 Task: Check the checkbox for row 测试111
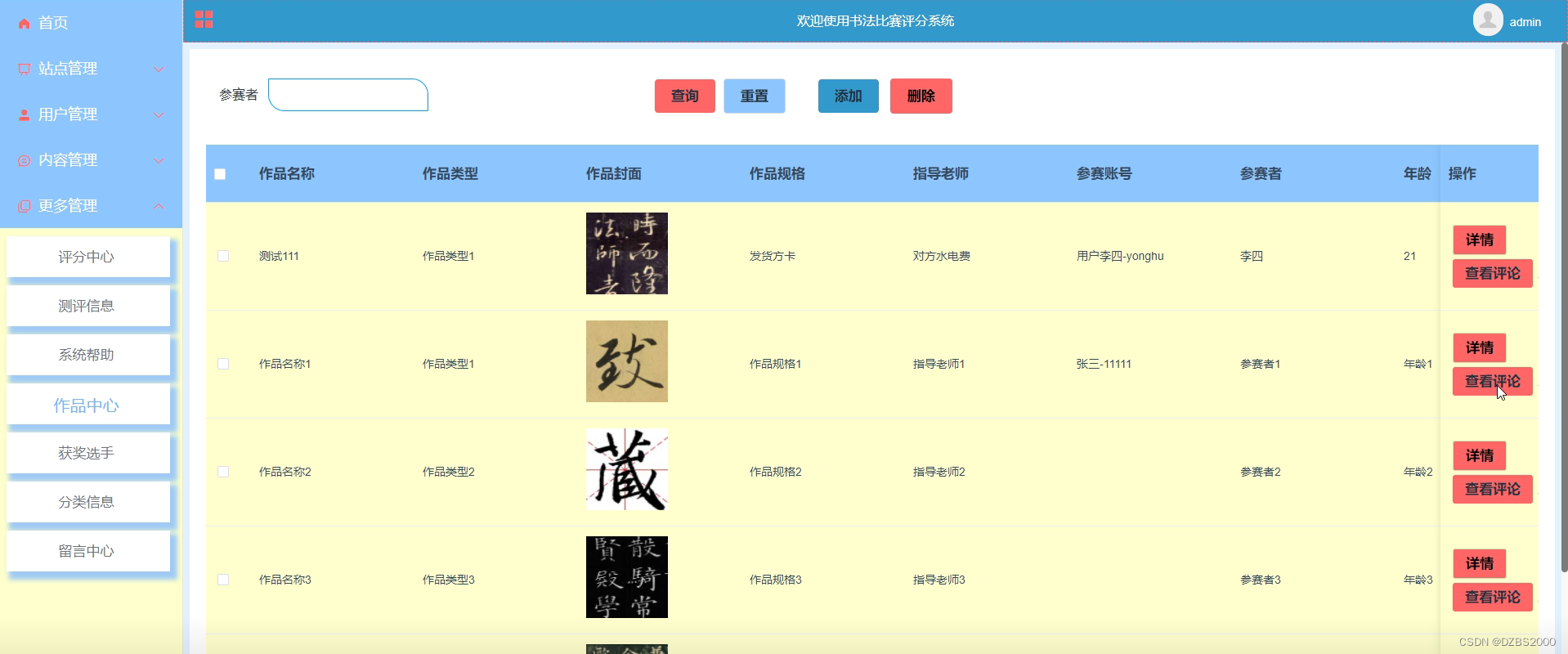point(223,256)
